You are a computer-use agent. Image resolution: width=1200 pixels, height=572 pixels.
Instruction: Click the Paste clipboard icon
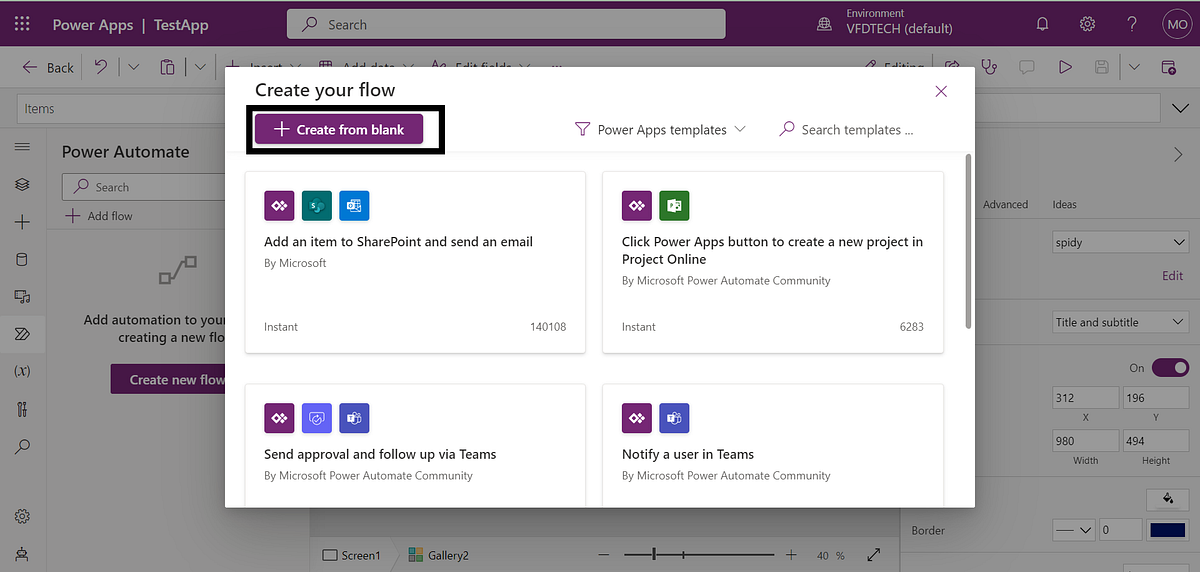(168, 67)
